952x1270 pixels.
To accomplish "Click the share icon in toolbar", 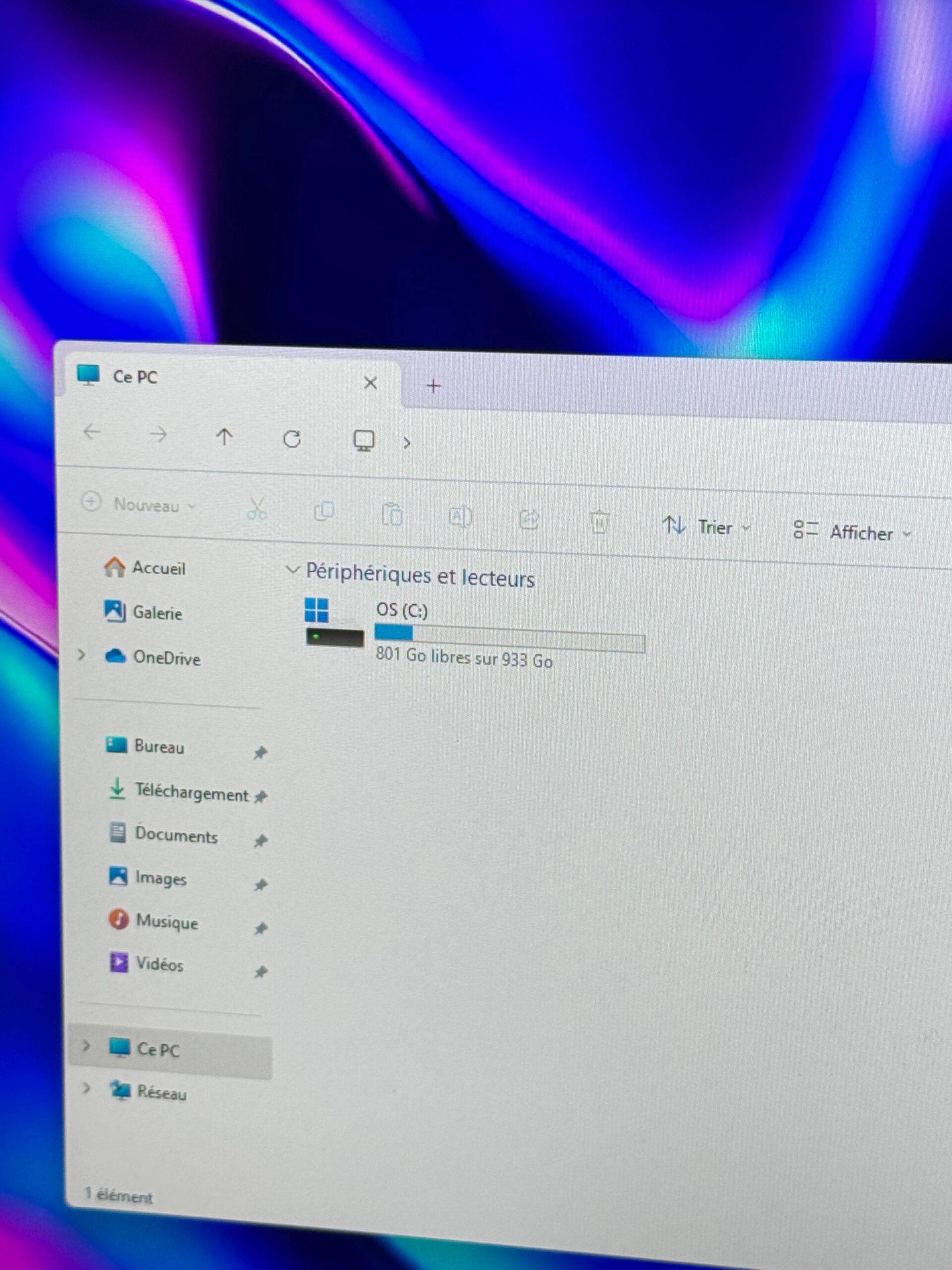I will point(529,519).
